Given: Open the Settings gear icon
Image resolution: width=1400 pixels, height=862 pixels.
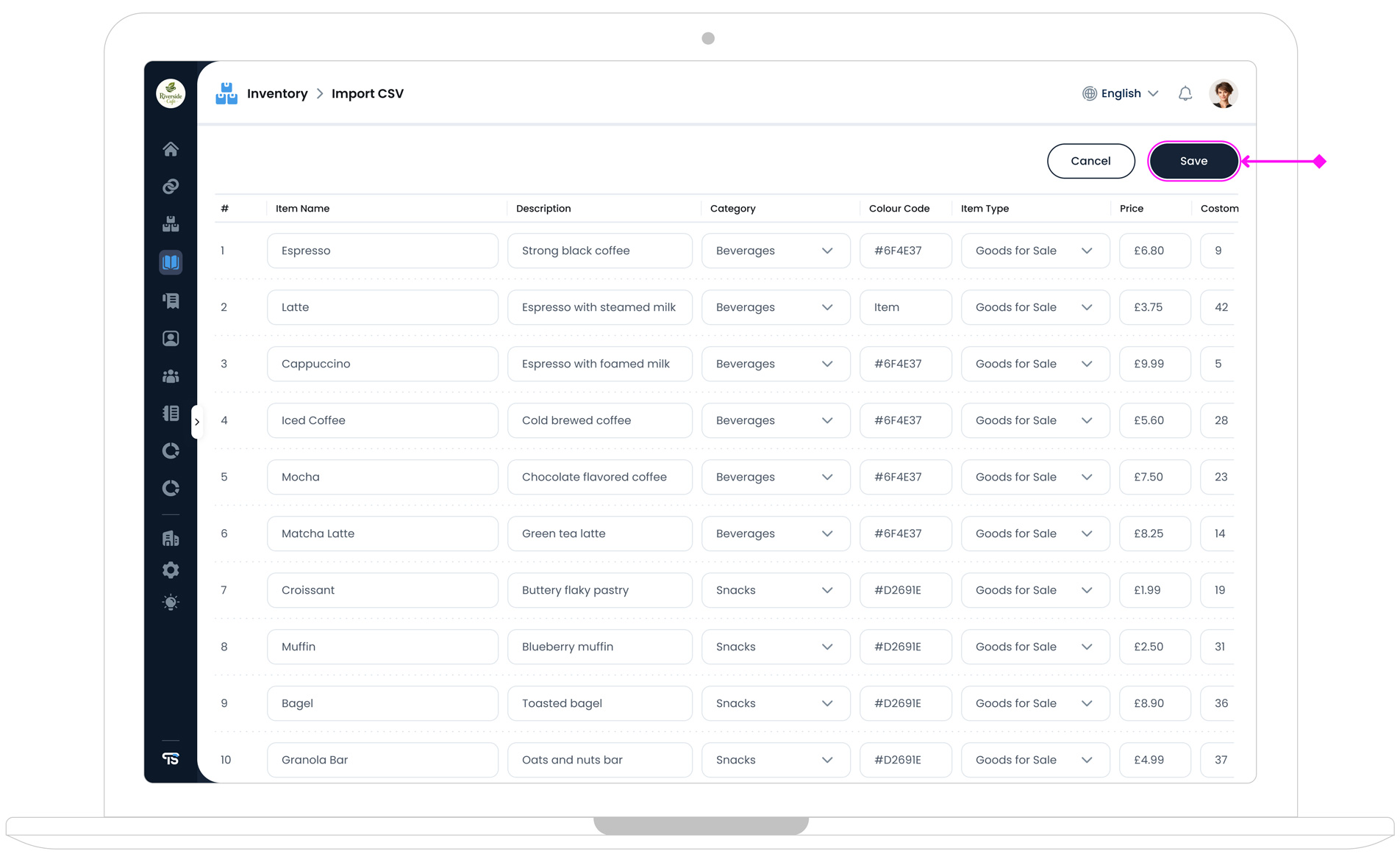Looking at the screenshot, I should click(171, 570).
